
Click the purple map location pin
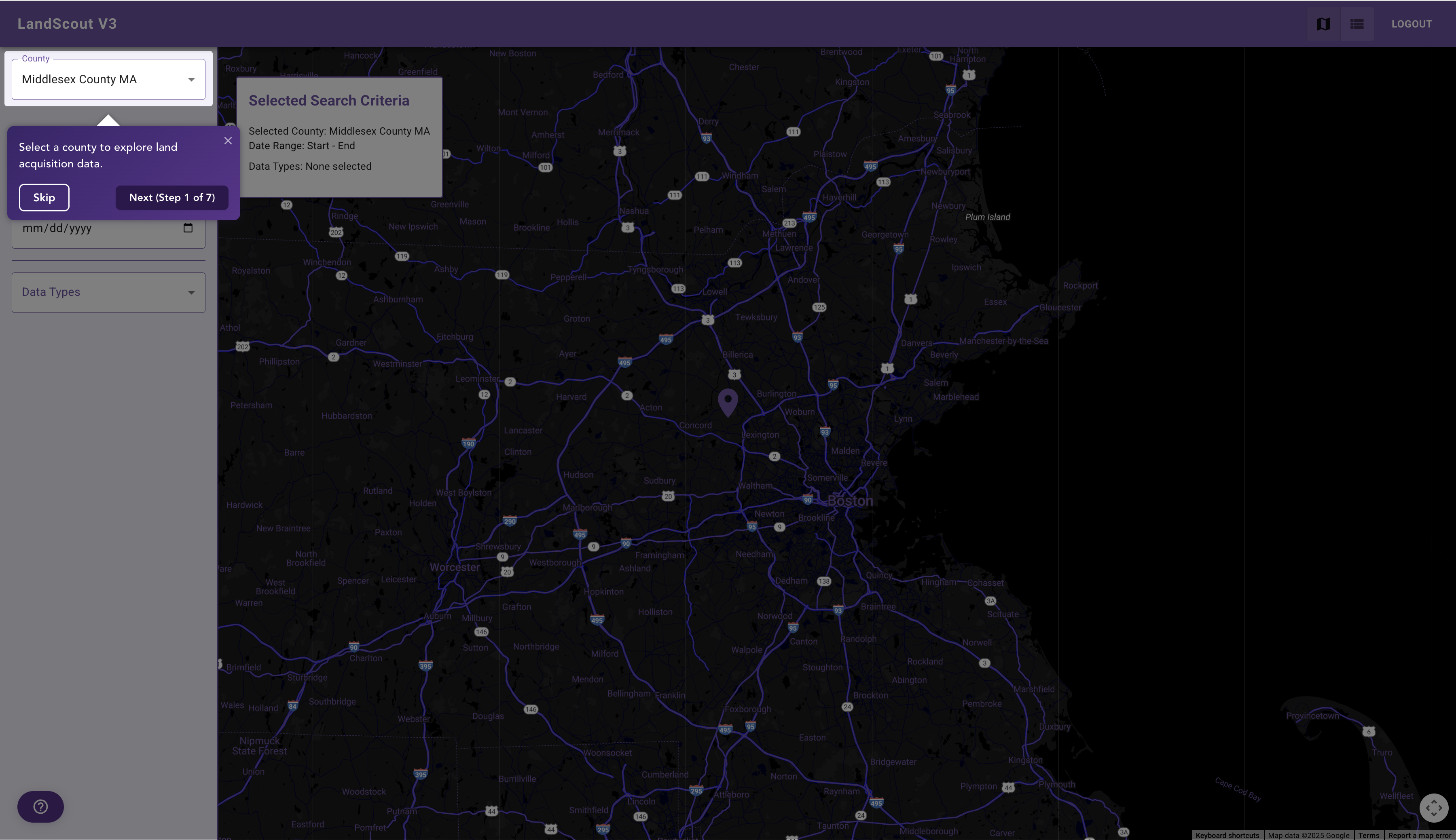(728, 401)
